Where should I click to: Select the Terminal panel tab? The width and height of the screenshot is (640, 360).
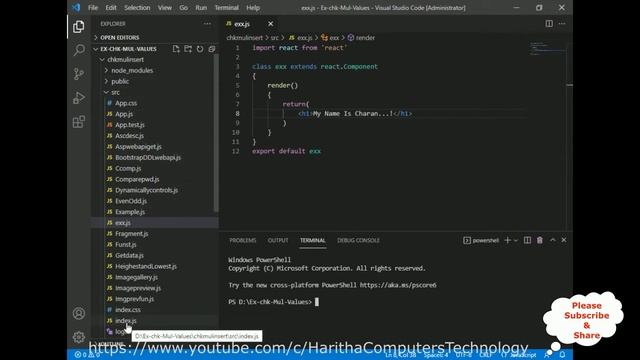click(313, 240)
